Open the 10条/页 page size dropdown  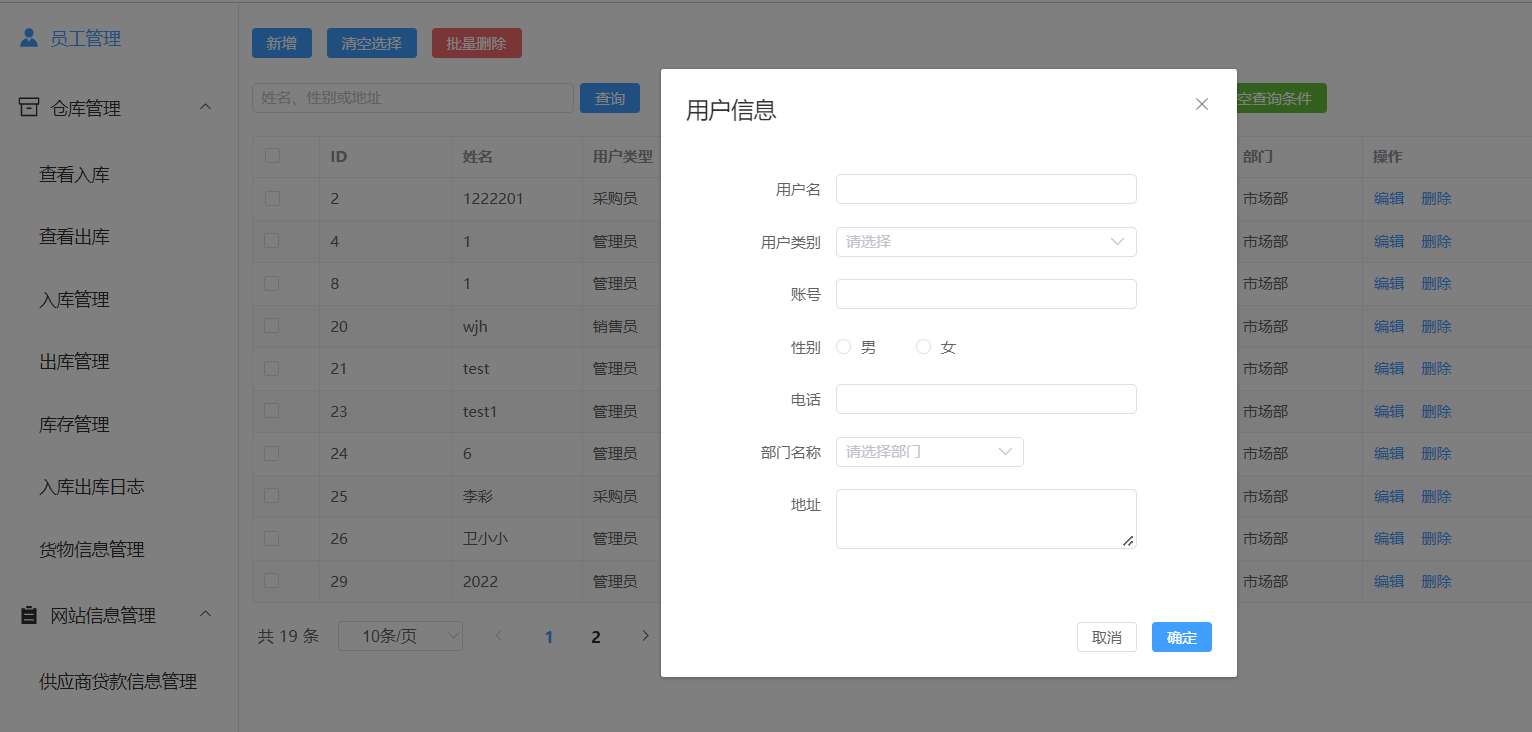(401, 636)
